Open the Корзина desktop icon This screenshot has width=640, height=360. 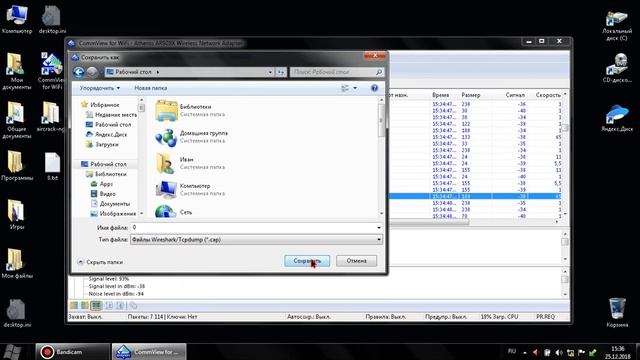click(x=617, y=313)
